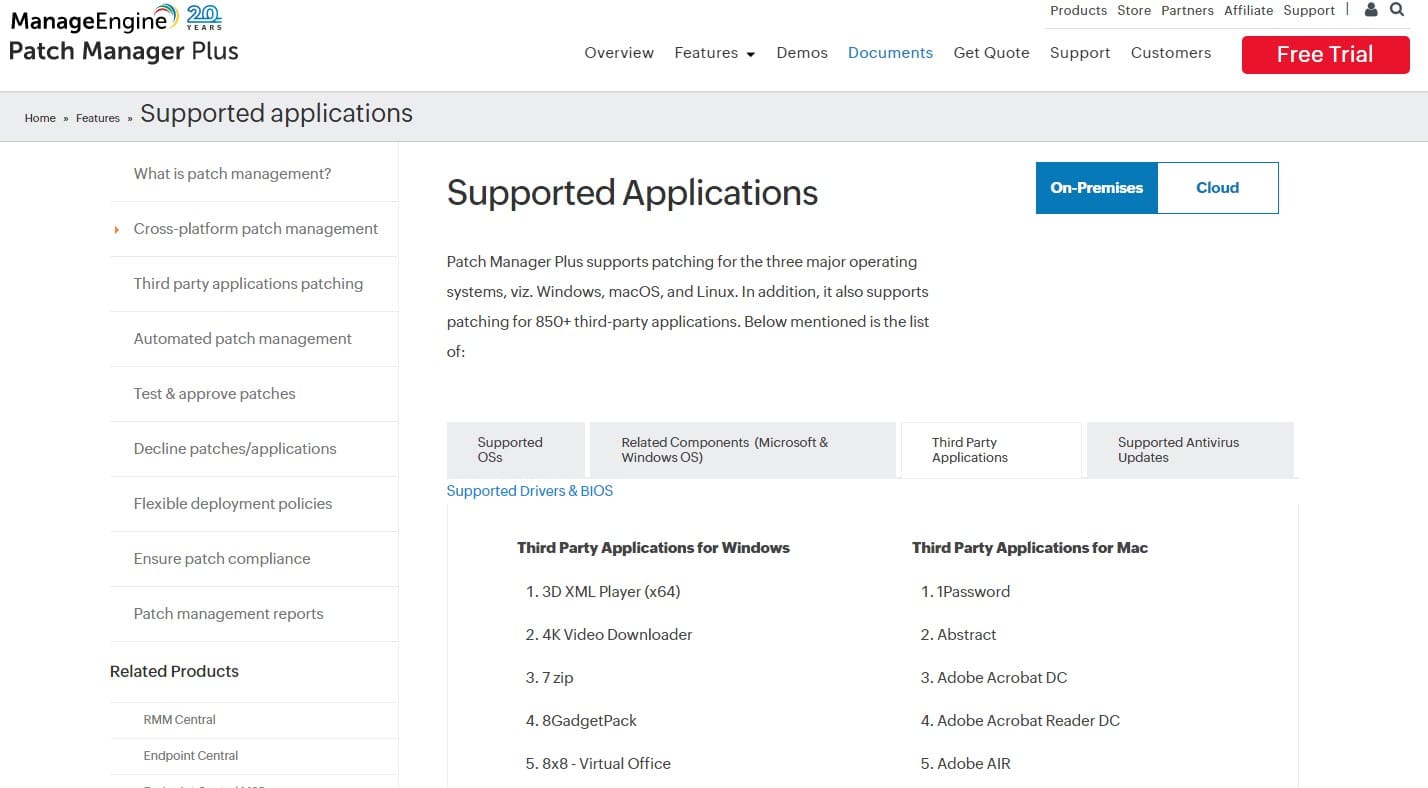
Task: Select the On-Premises toggle
Action: [1097, 188]
